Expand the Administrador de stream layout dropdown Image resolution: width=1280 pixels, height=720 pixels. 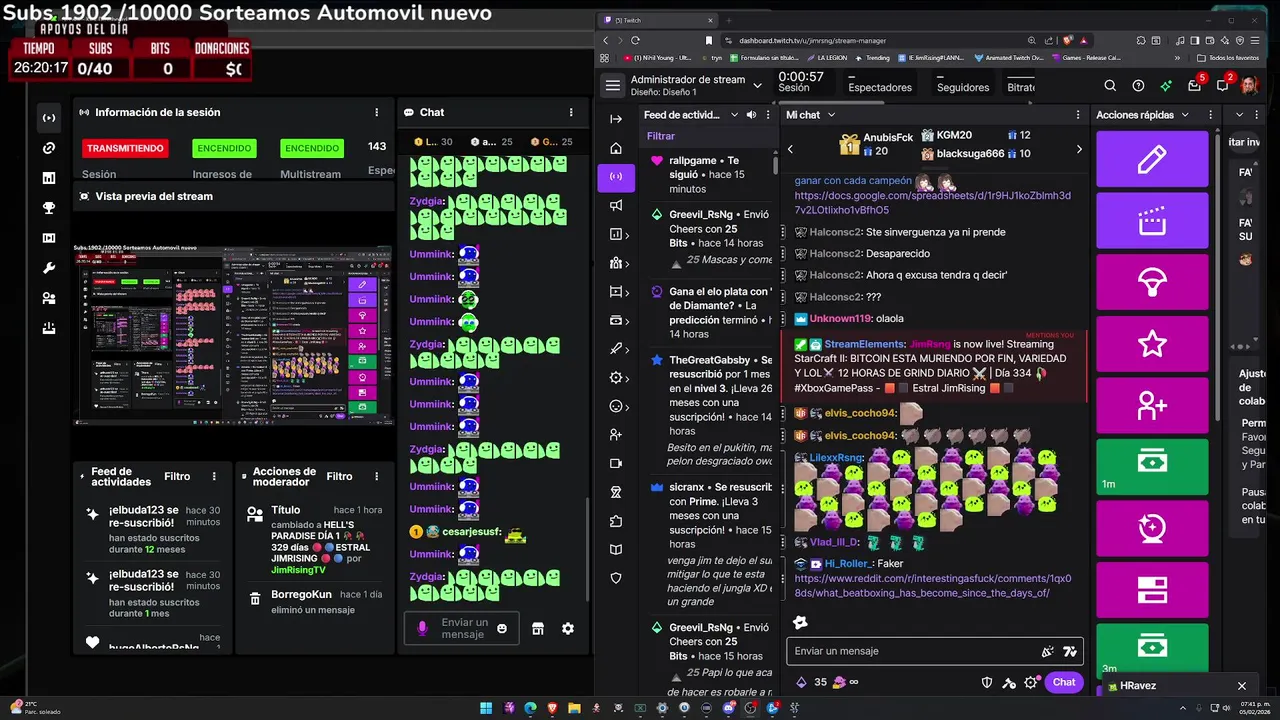point(757,86)
